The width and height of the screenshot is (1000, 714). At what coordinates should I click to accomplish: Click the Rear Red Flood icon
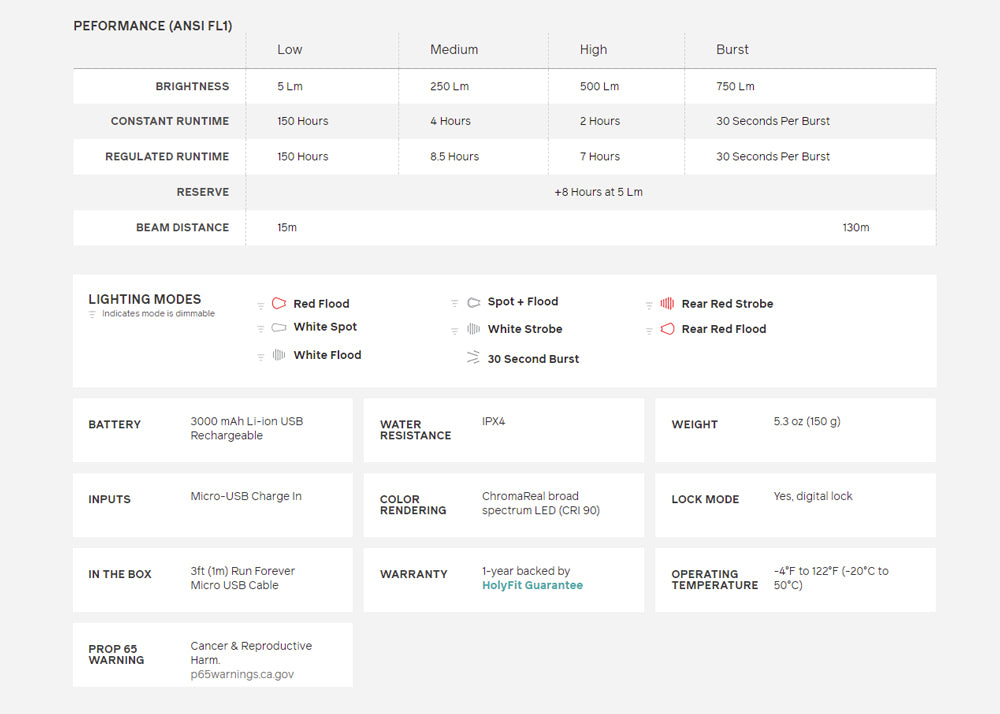pyautogui.click(x=667, y=329)
